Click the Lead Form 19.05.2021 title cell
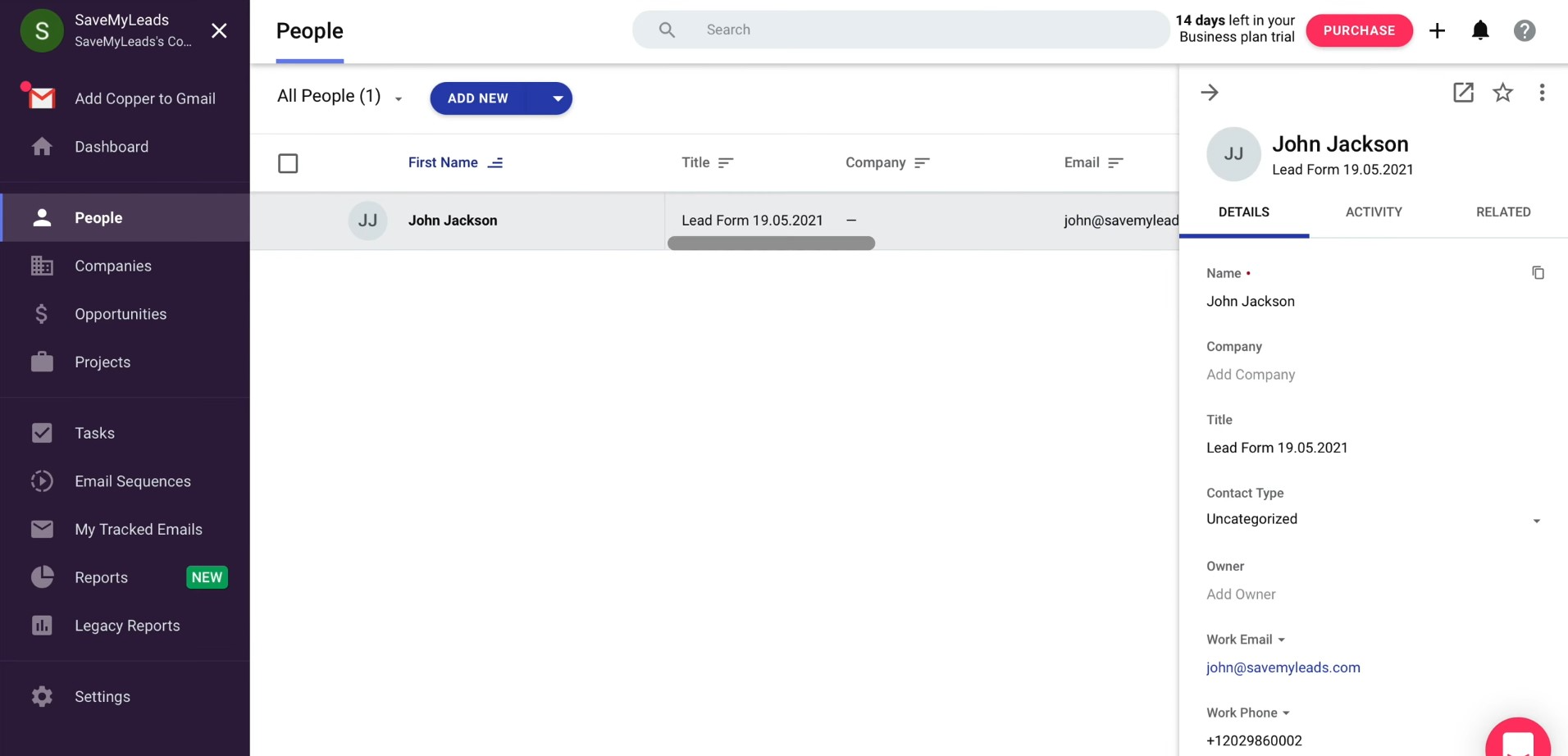The image size is (1568, 756). click(752, 220)
